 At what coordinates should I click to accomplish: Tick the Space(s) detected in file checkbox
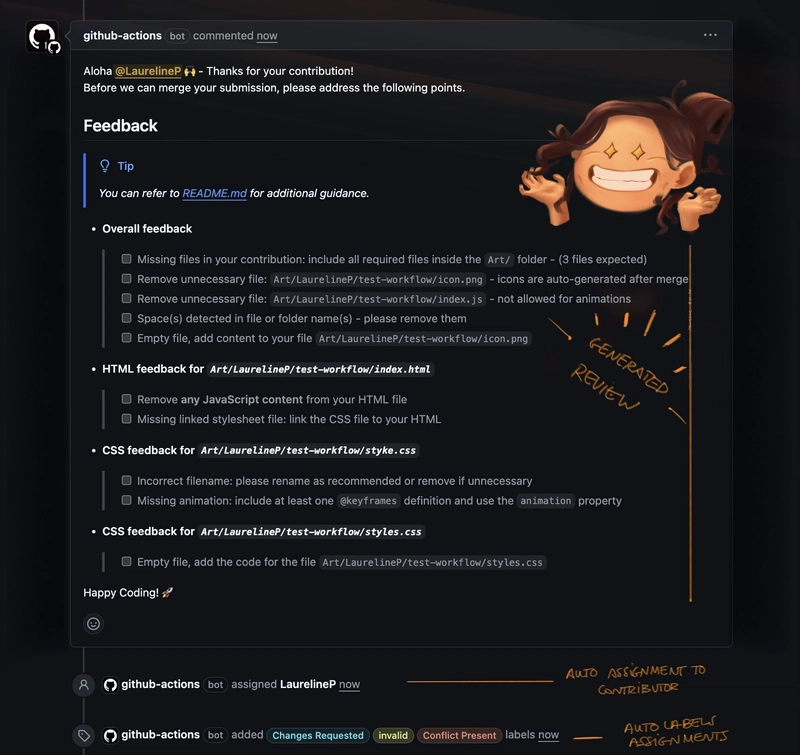tap(127, 318)
